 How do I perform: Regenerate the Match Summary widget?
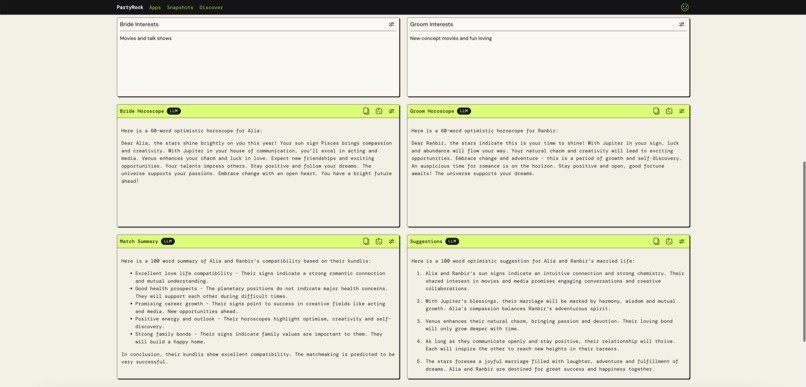379,241
